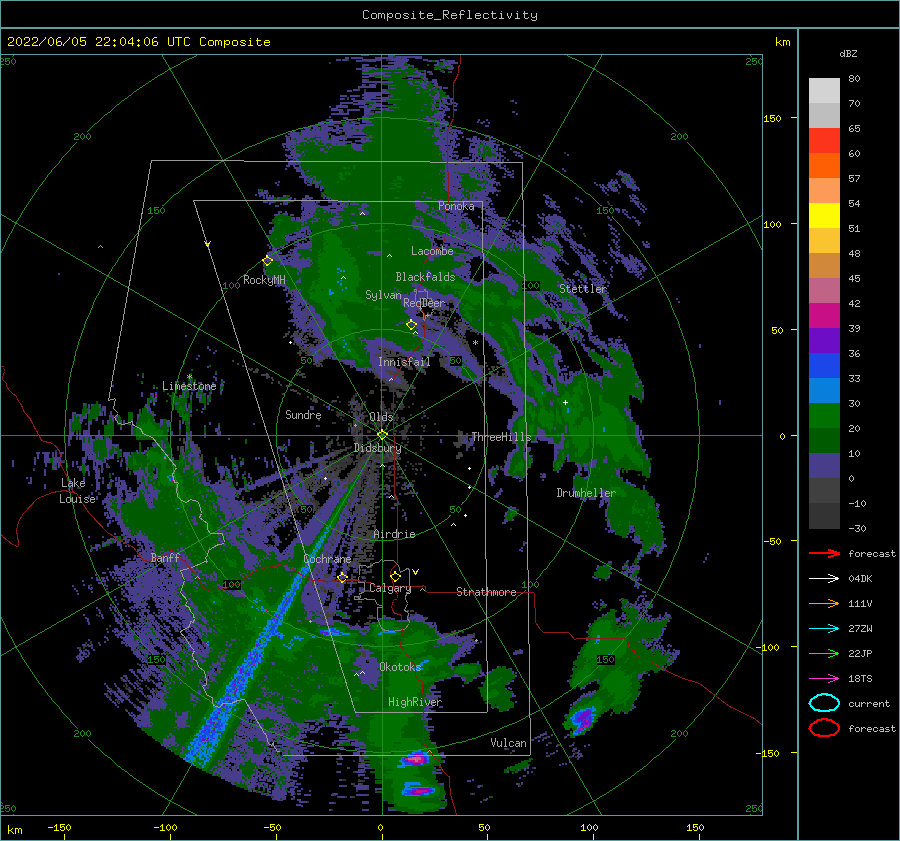
Task: Select the yellow radar-site marker at Didsbury
Action: coord(382,435)
